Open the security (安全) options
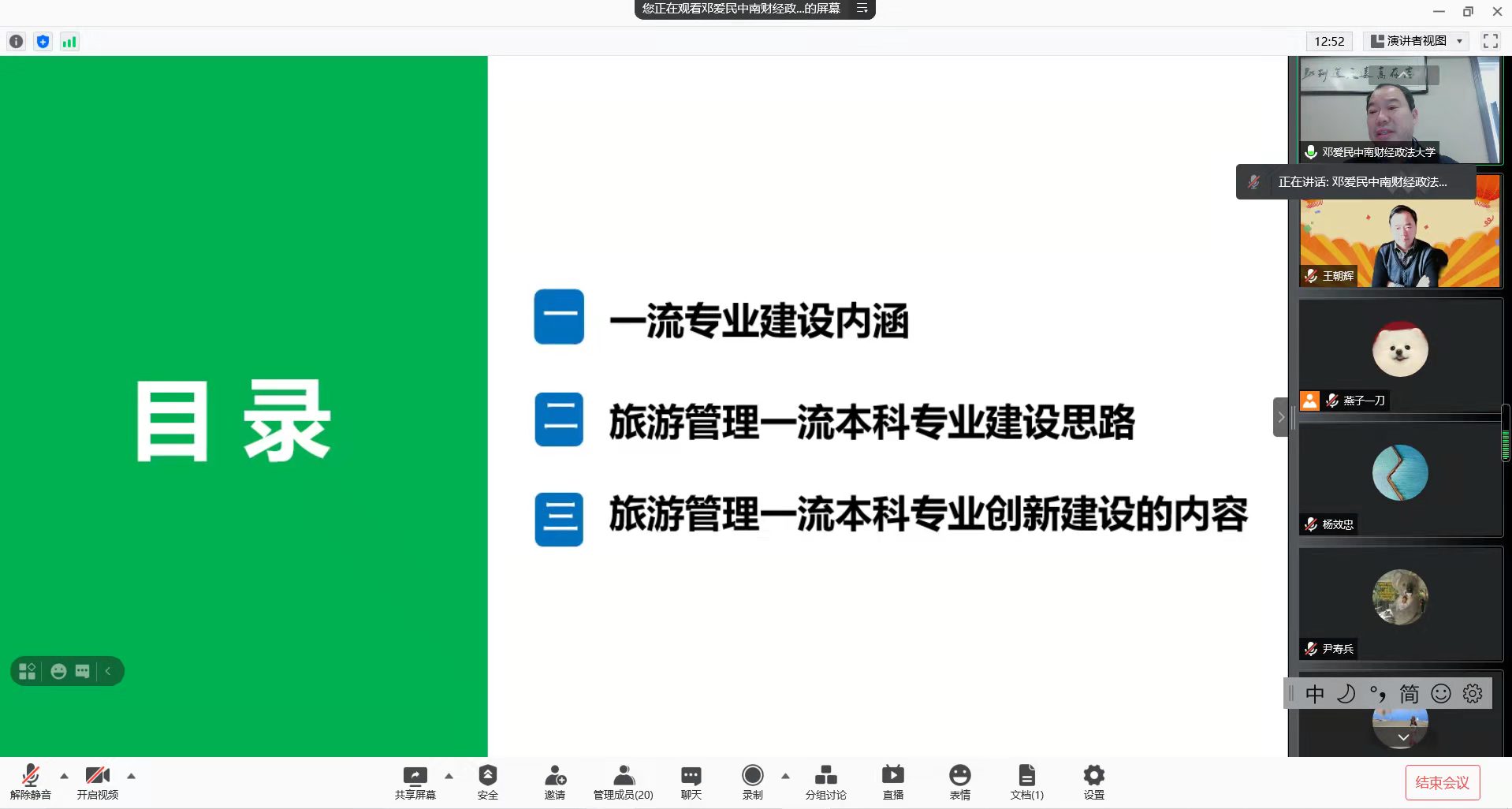1512x809 pixels. [487, 781]
